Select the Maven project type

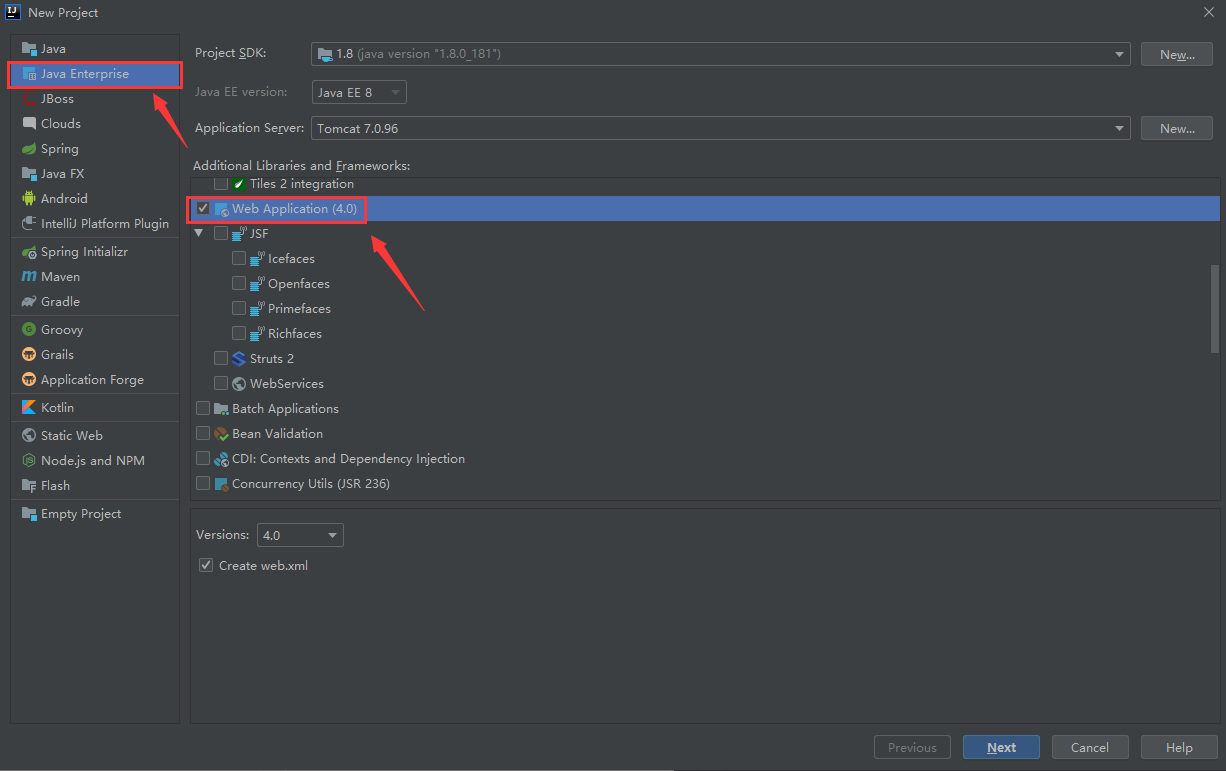[x=60, y=277]
